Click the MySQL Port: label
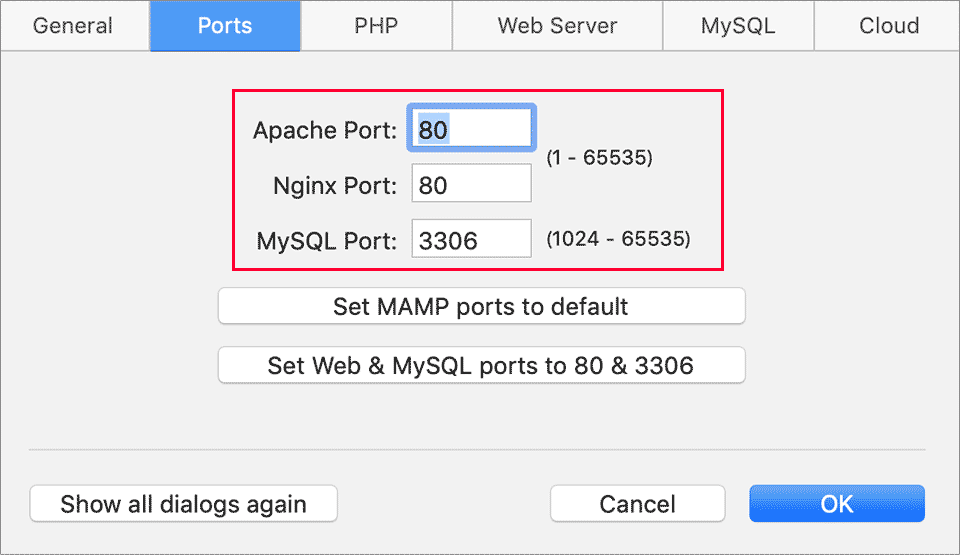This screenshot has width=960, height=555. point(327,241)
